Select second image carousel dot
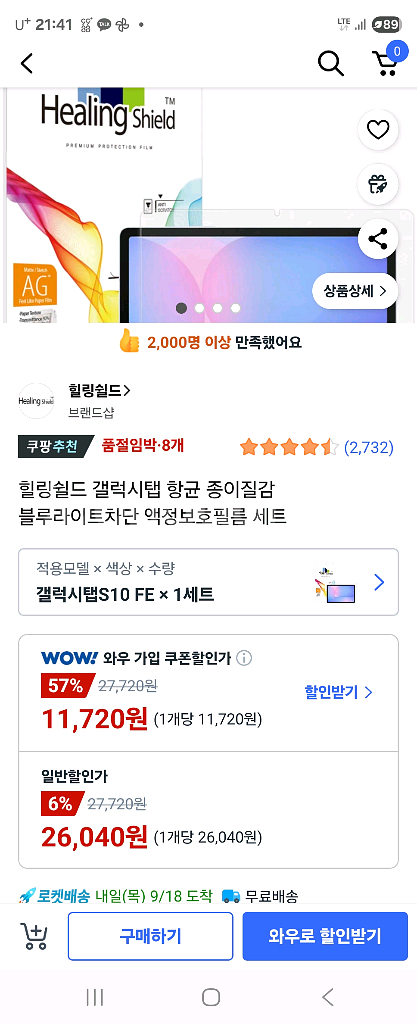 [x=200, y=308]
